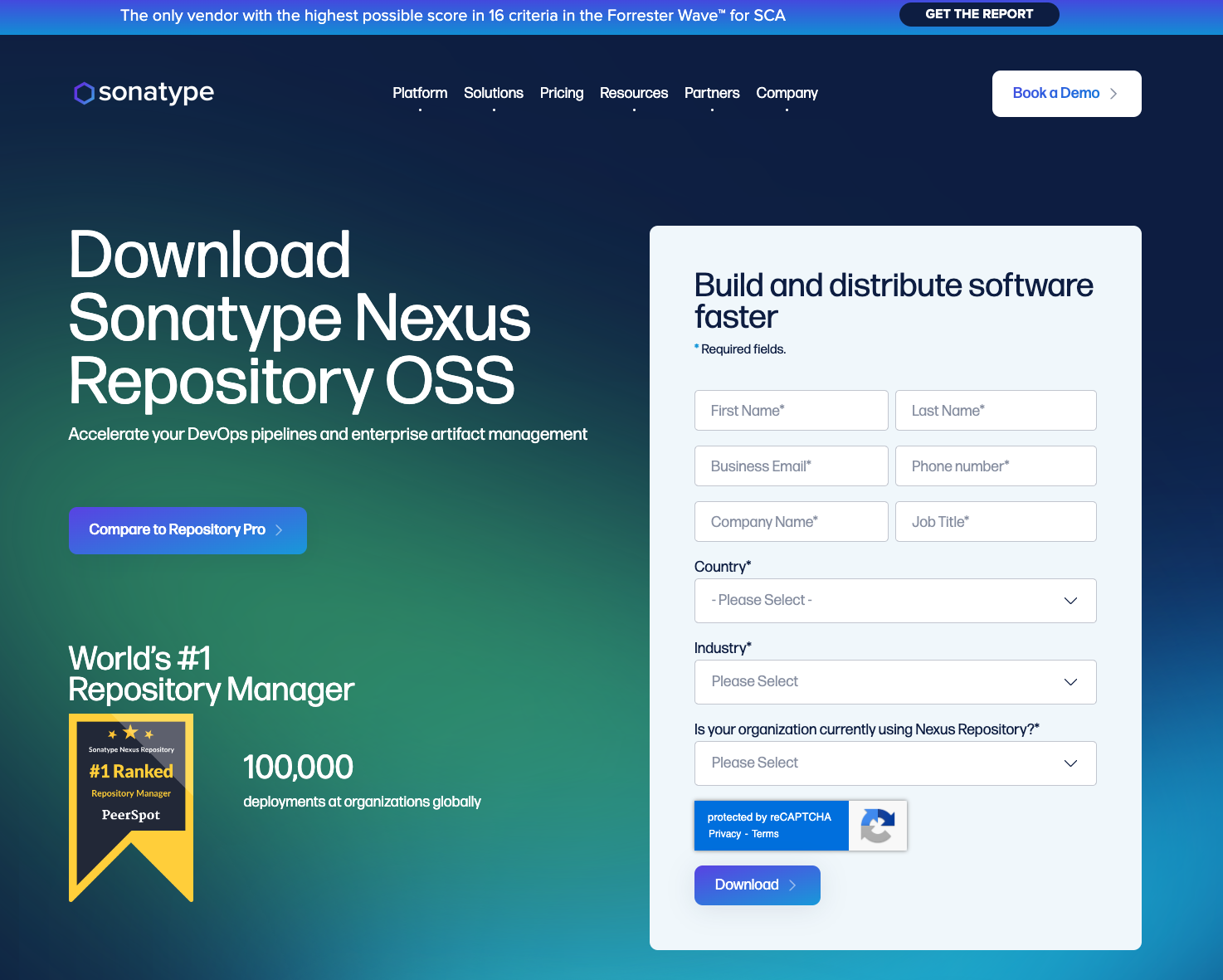
Task: Click the Job Title field
Action: [x=996, y=522]
